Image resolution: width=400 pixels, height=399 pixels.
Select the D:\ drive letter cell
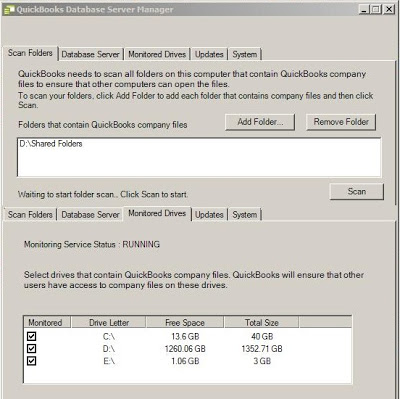point(109,349)
